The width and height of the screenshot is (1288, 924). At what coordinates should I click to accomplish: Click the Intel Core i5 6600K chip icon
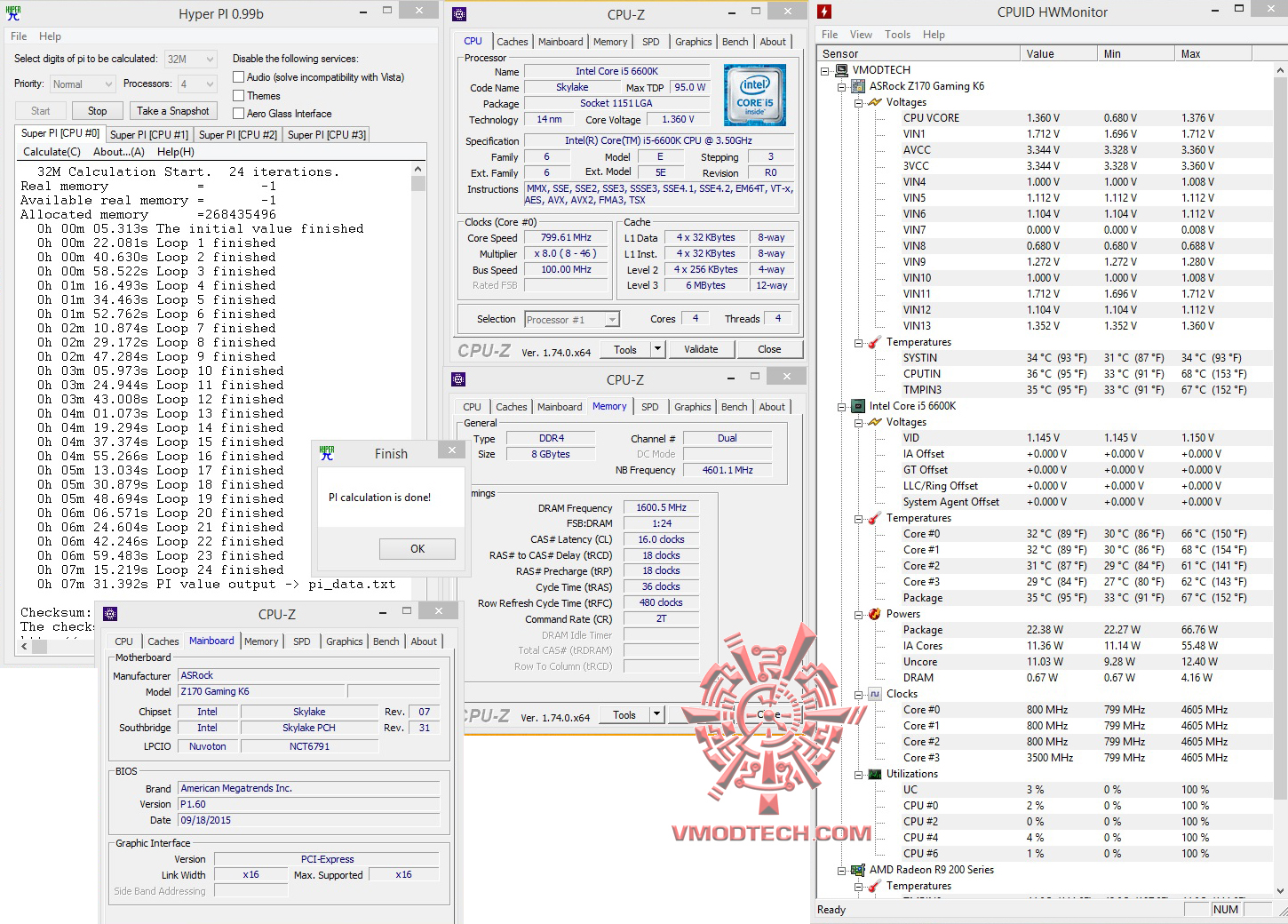(858, 406)
